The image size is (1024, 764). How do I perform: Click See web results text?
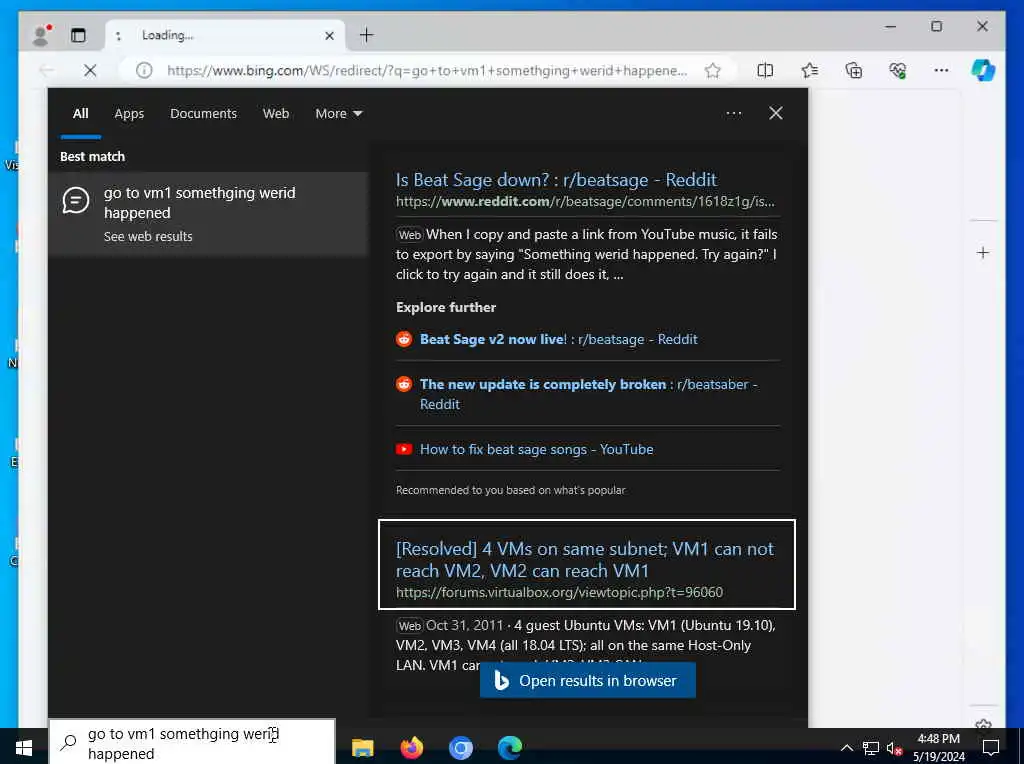click(x=148, y=236)
